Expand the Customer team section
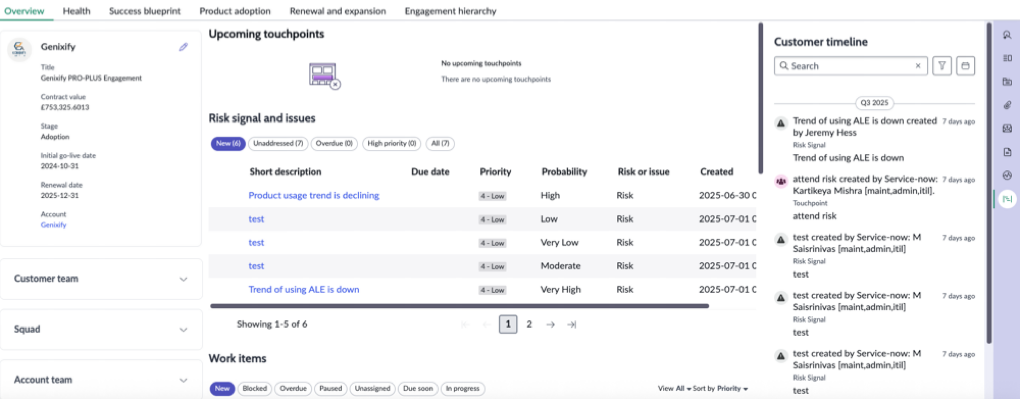This screenshot has height=399, width=1020. 101,279
